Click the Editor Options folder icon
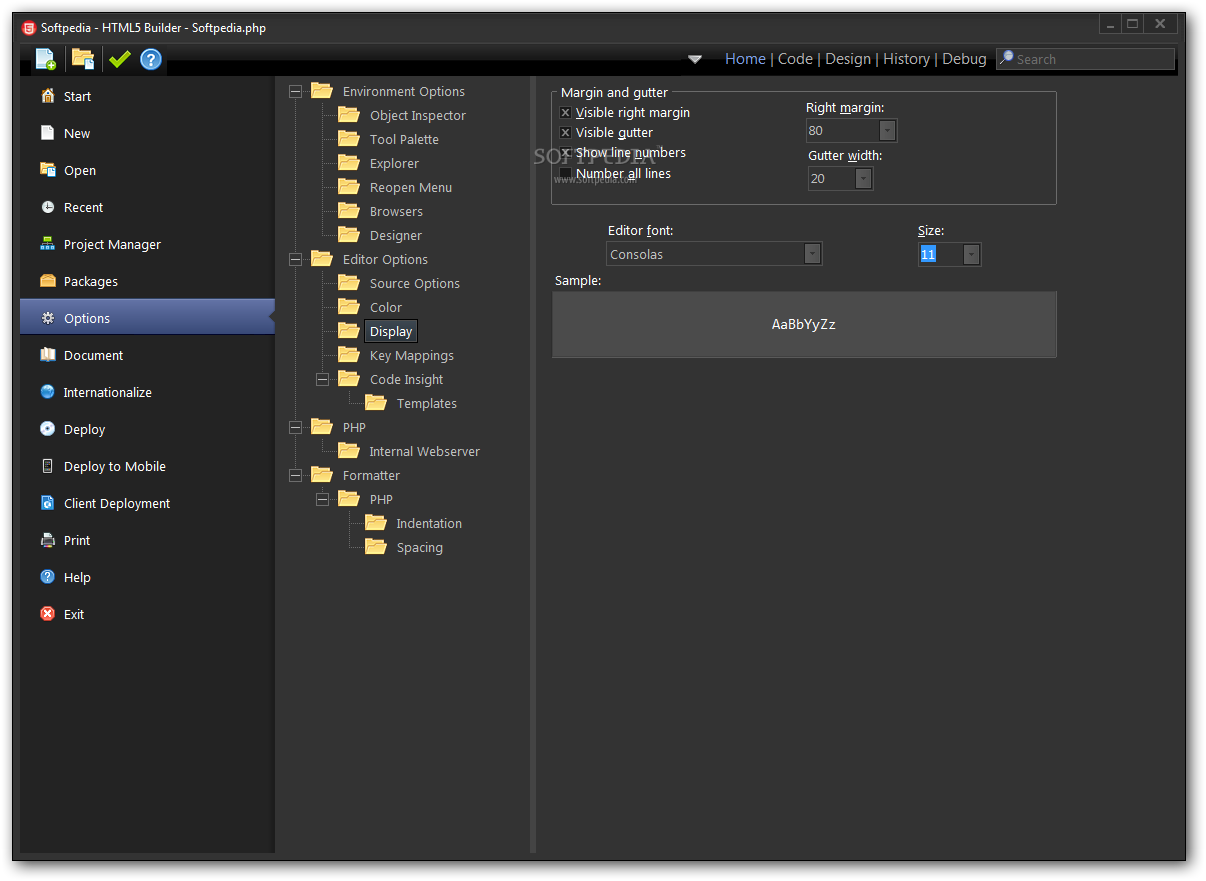The height and width of the screenshot is (881, 1206). tap(322, 258)
